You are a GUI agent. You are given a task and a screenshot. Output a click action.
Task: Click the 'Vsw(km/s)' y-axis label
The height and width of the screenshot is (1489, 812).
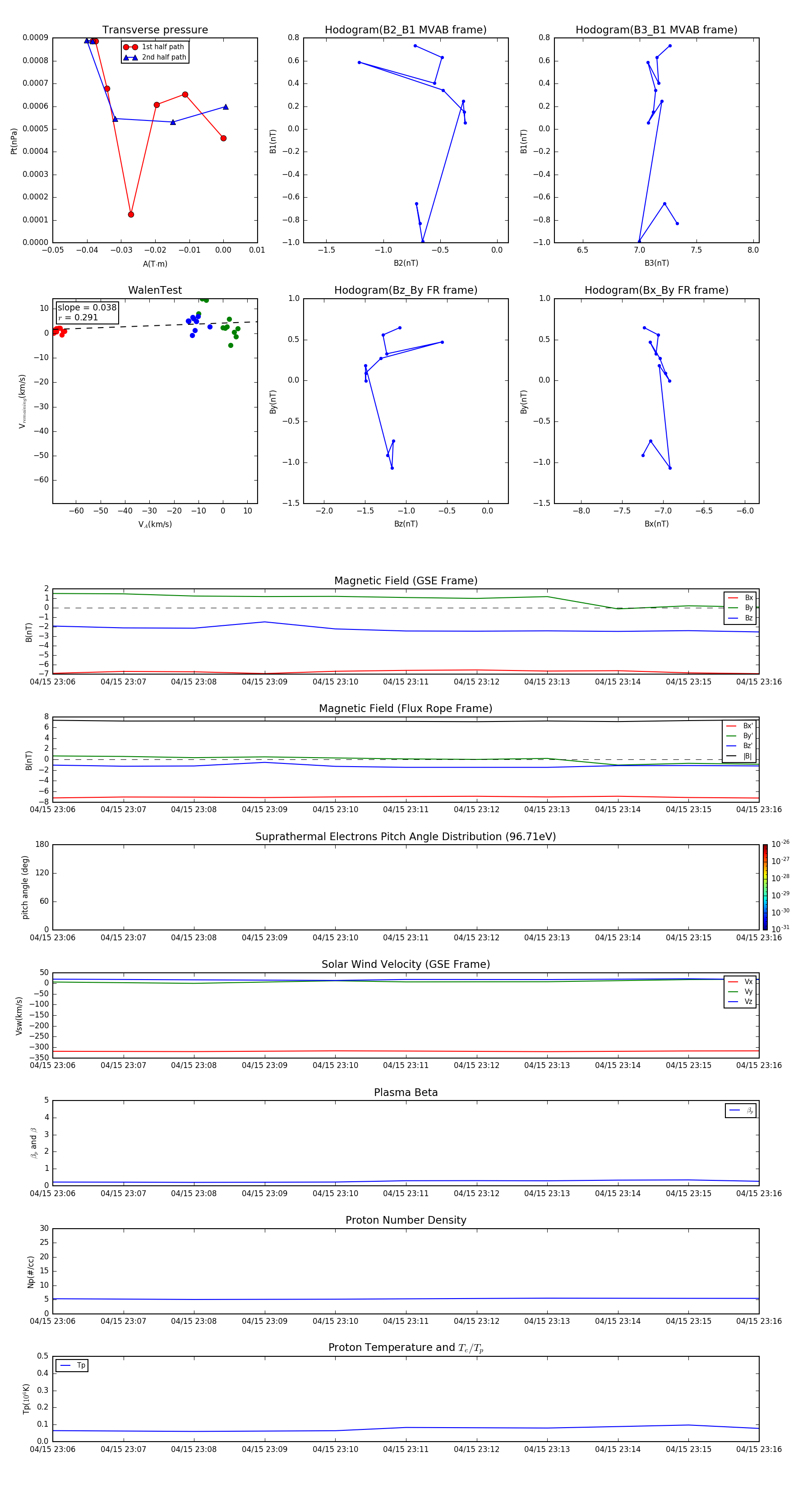(19, 1016)
